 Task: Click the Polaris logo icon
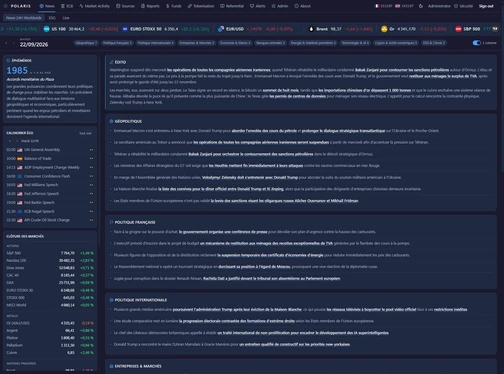(6, 6)
